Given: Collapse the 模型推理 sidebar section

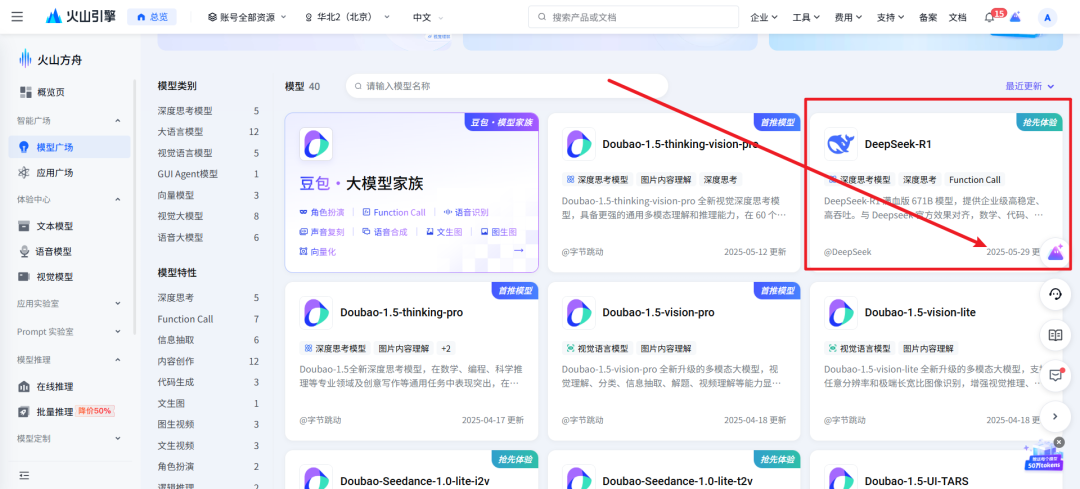Looking at the screenshot, I should [x=117, y=360].
